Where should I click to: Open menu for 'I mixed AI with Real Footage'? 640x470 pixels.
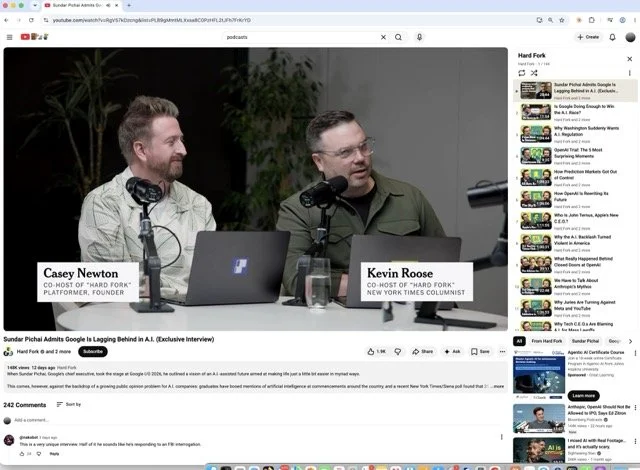[635, 441]
